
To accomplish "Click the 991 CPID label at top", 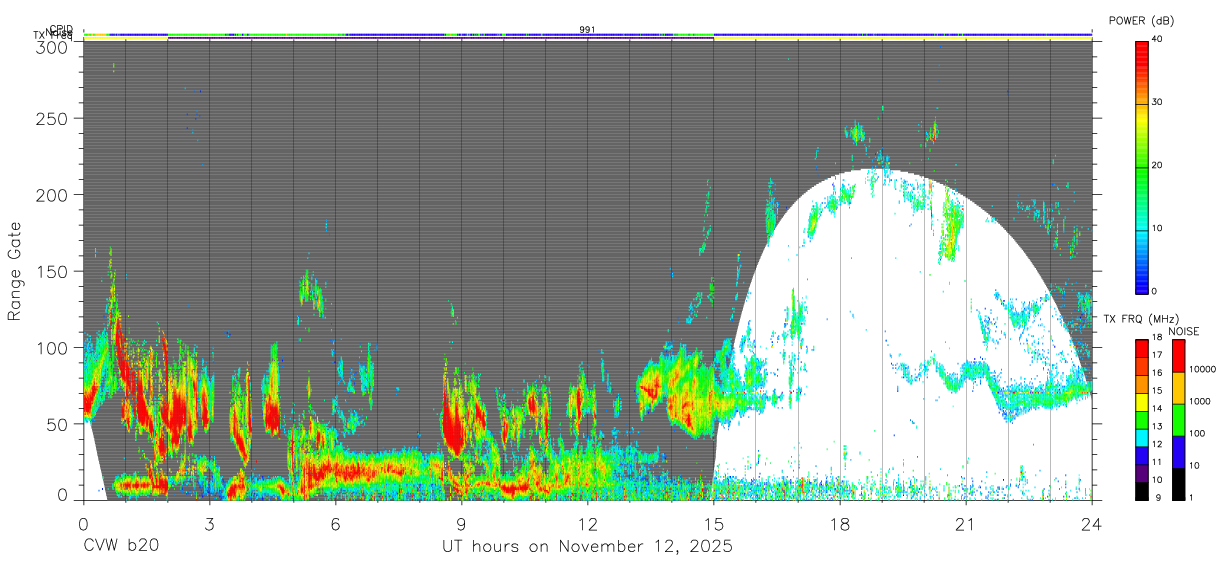I will pos(588,30).
